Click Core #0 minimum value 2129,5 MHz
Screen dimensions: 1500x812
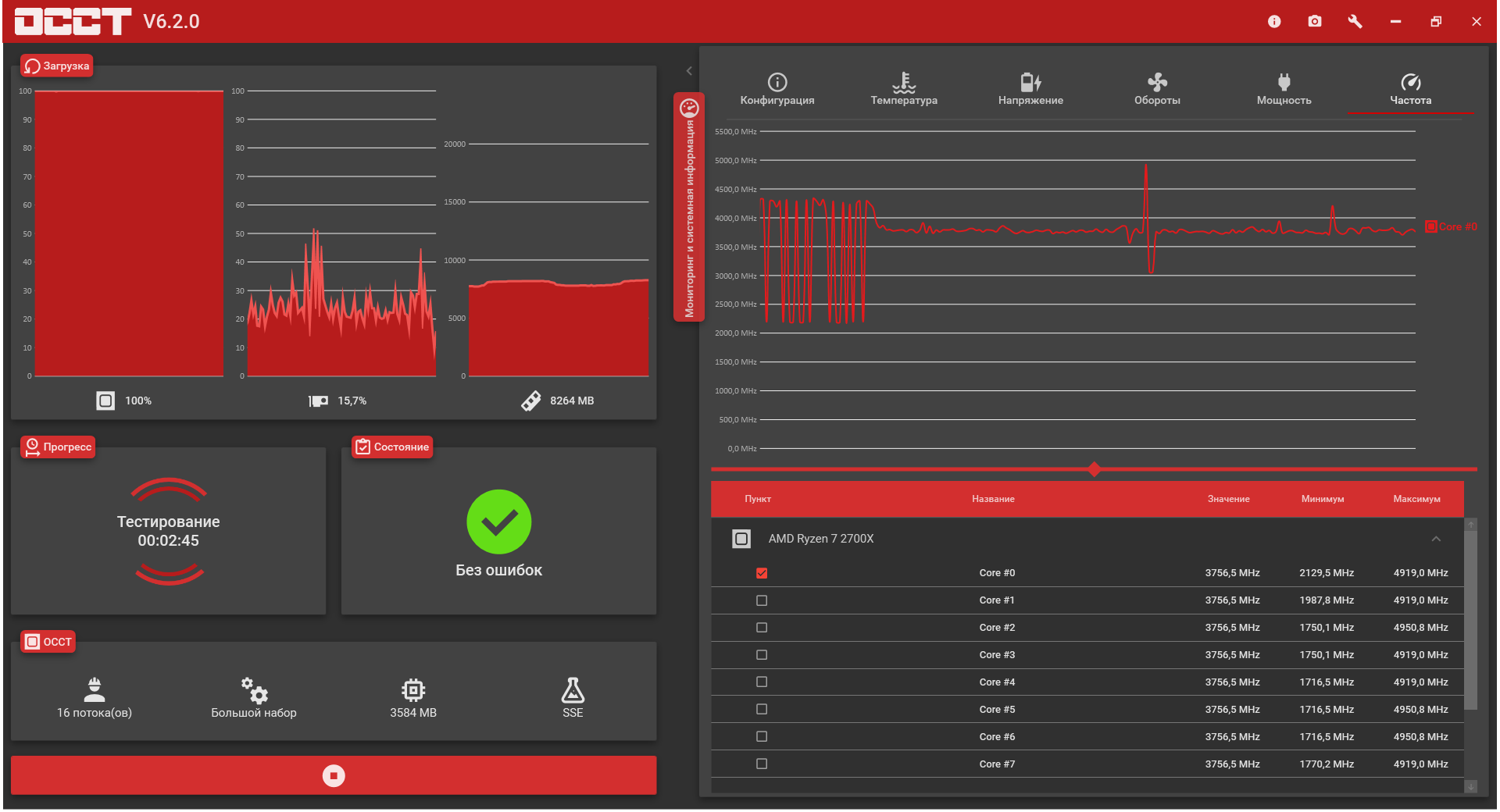1327,573
